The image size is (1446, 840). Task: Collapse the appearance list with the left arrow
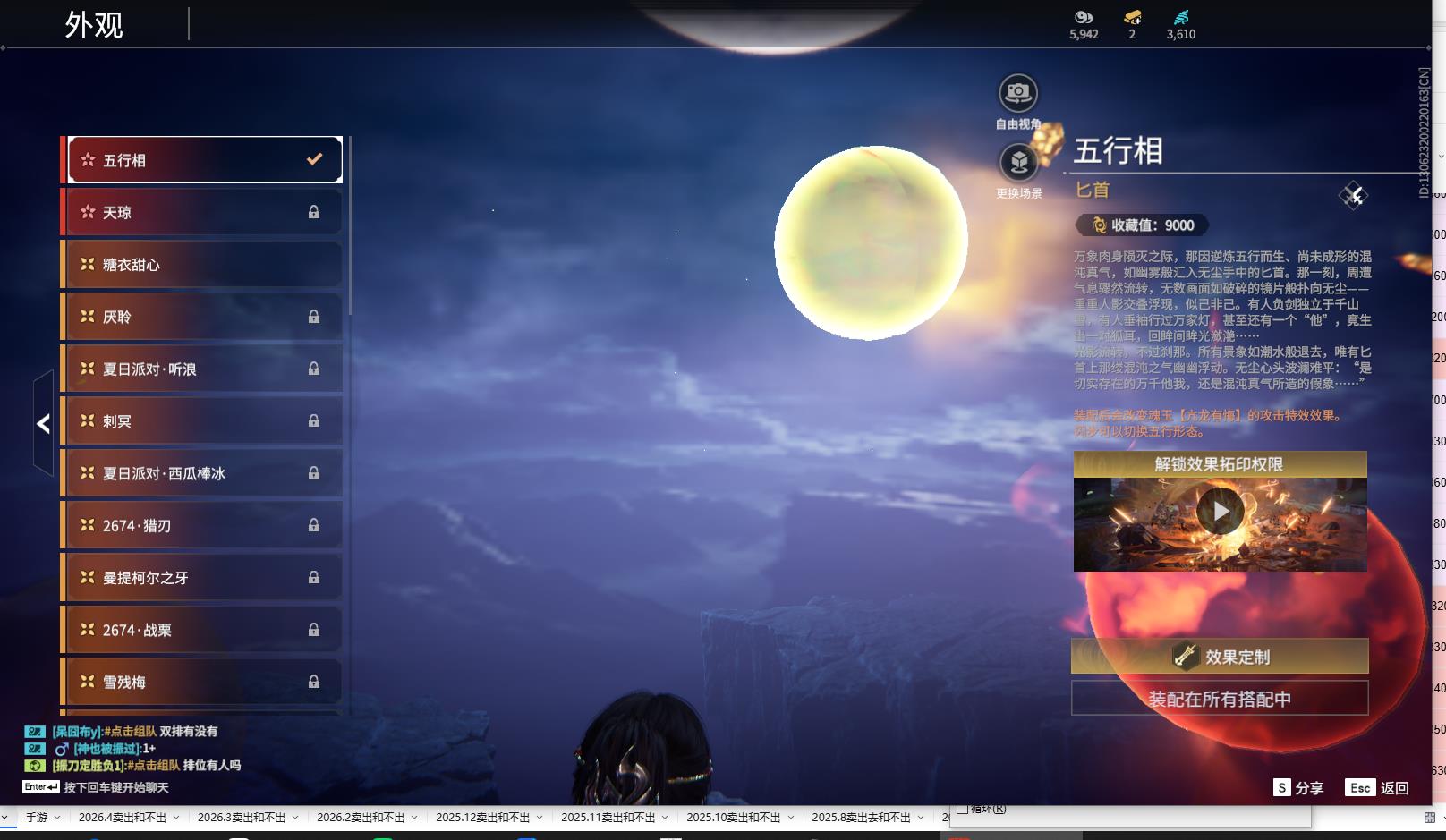tap(42, 424)
